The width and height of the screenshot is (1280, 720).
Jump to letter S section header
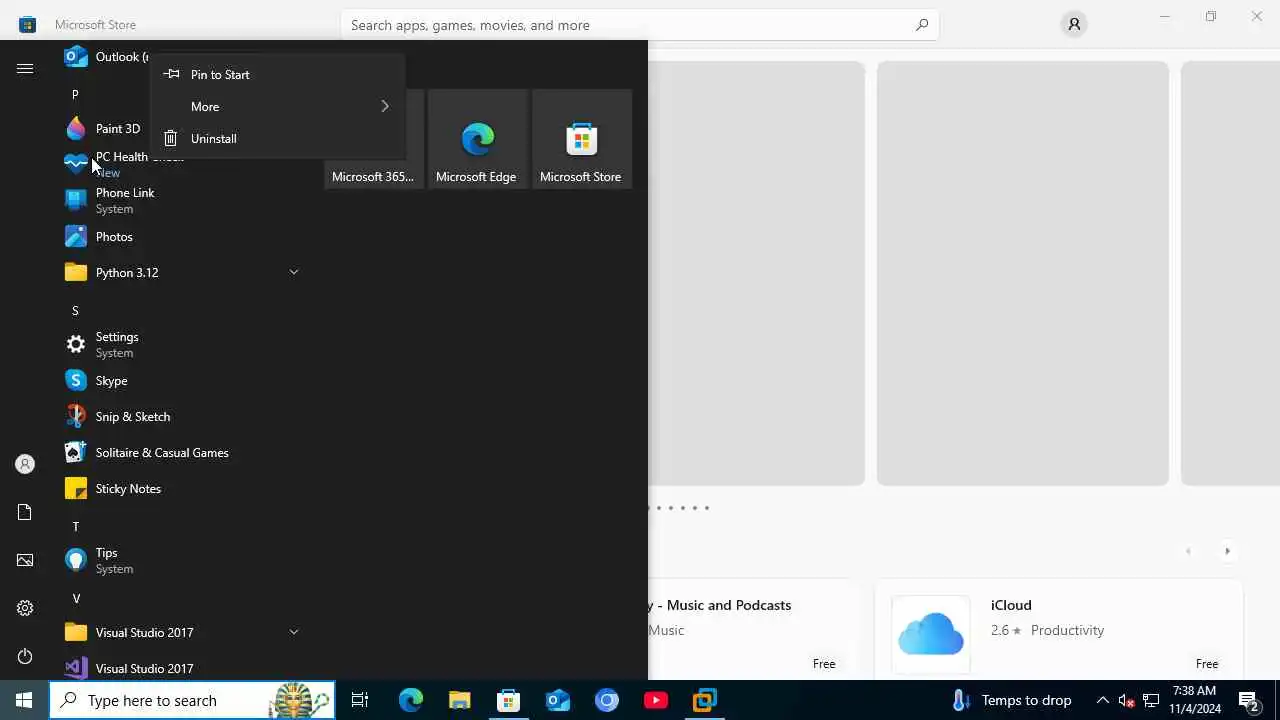(75, 311)
